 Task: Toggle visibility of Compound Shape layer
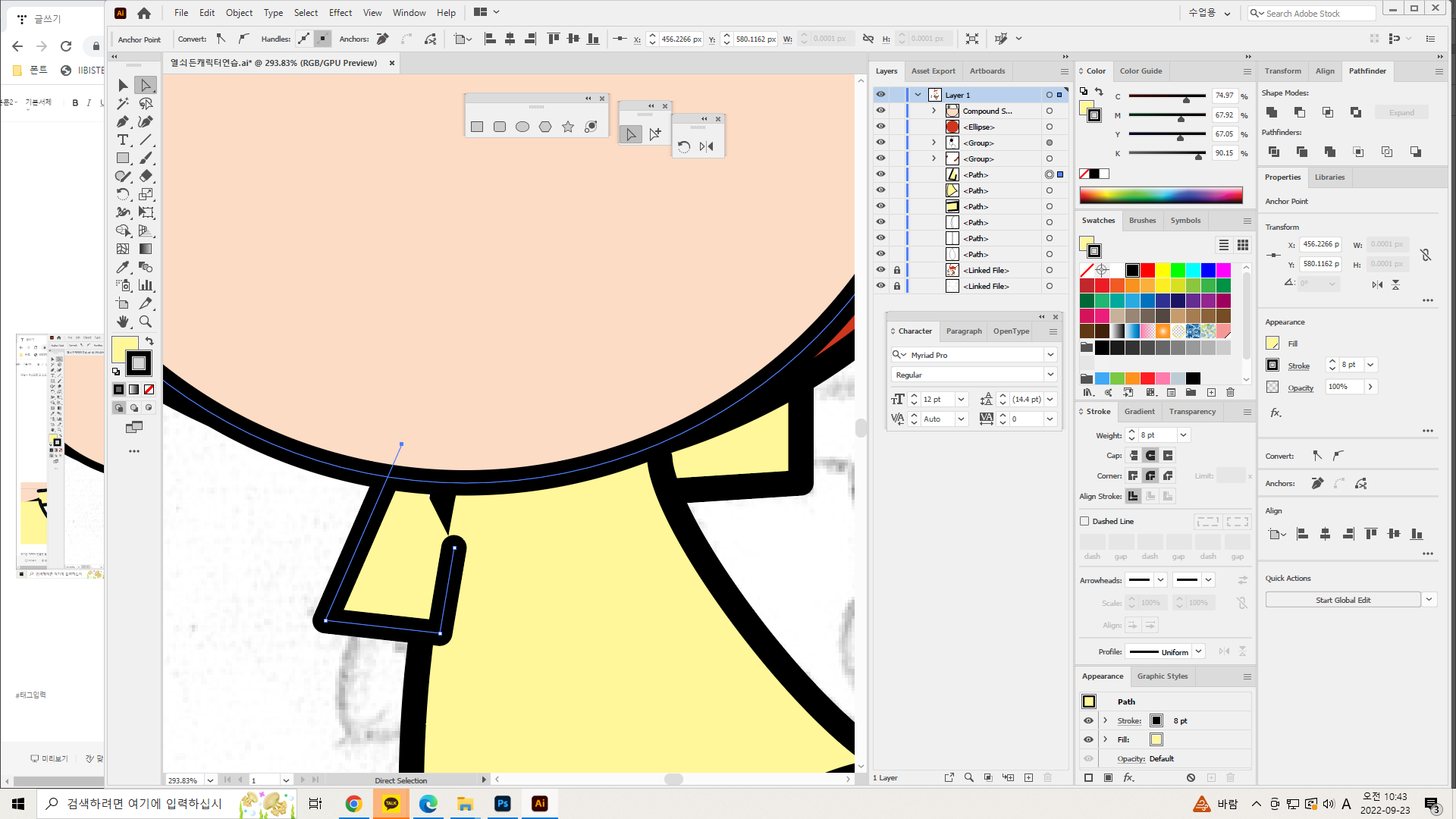pos(880,111)
